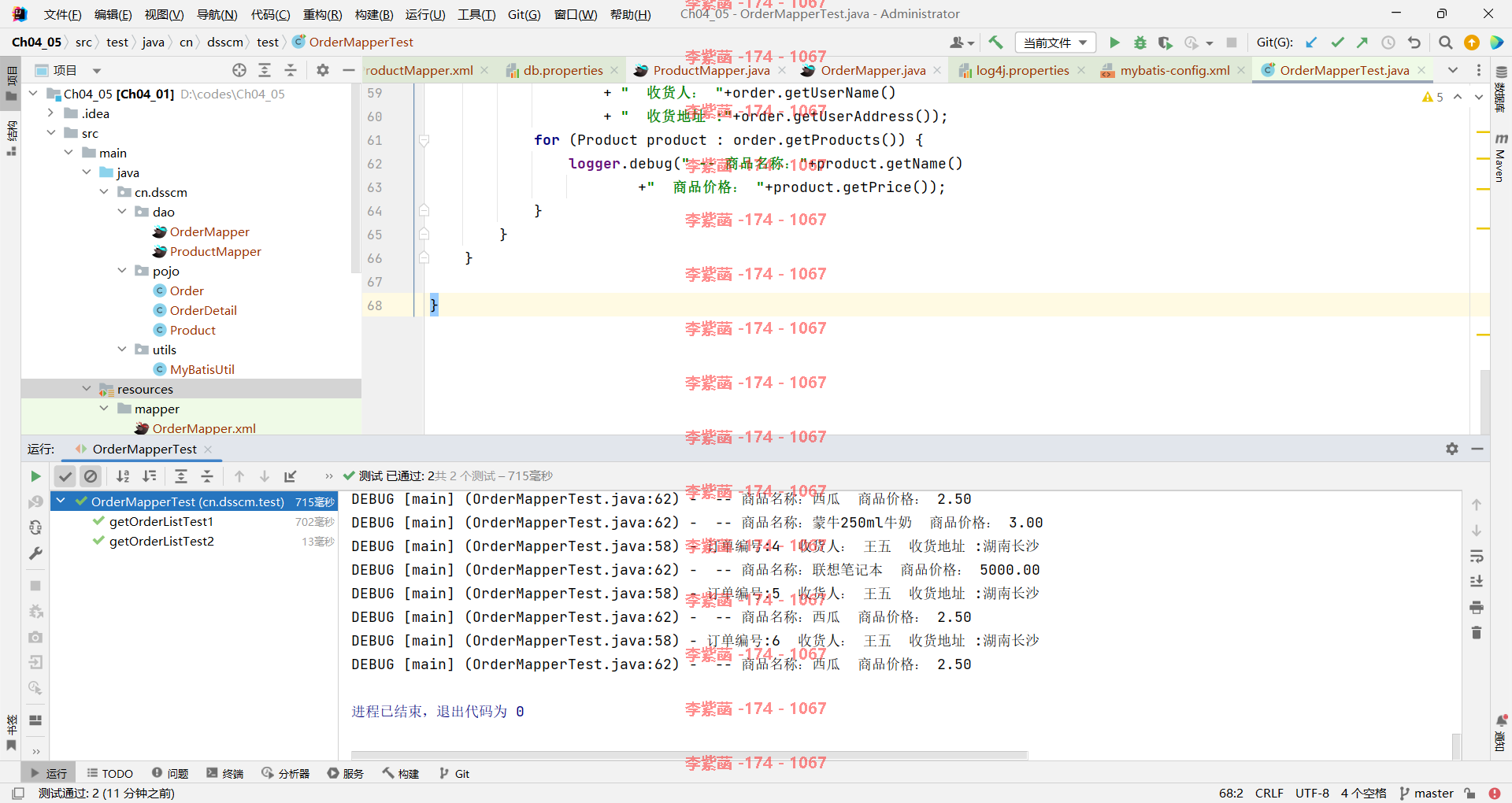Clear console output with trash icon
Viewport: 1512px width, 803px height.
coord(1477,633)
